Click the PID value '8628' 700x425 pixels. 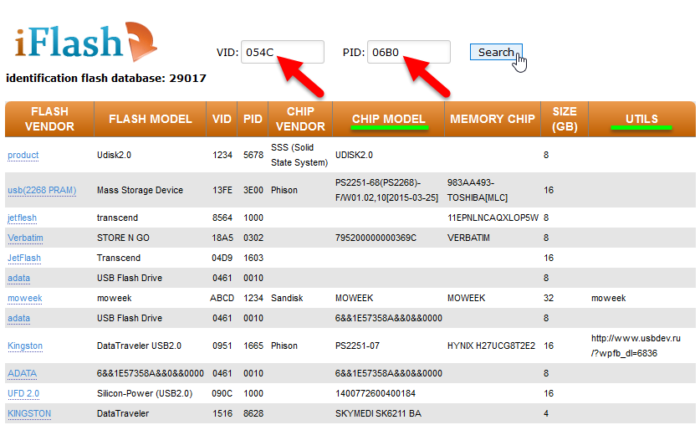click(x=253, y=414)
